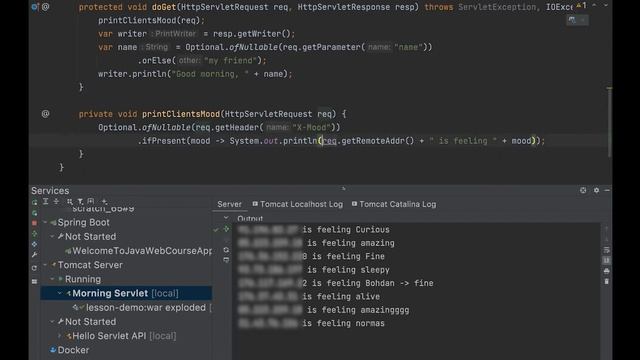The width and height of the screenshot is (640, 360).
Task: Click the green checkmark deployment status icon
Action: coord(216,230)
